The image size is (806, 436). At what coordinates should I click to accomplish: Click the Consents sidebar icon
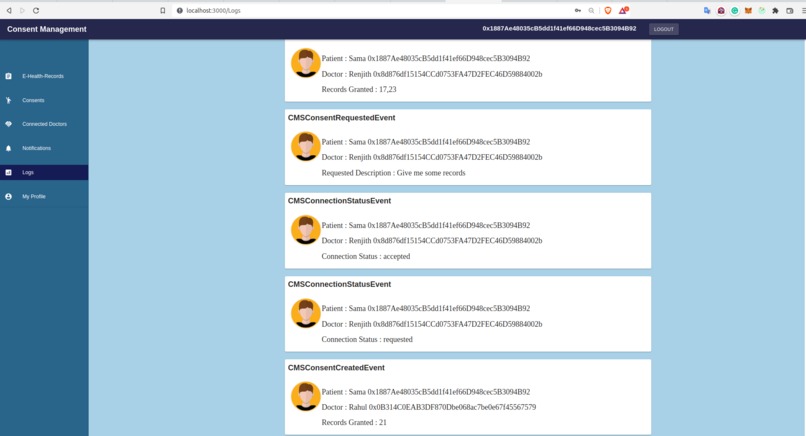coord(8,100)
